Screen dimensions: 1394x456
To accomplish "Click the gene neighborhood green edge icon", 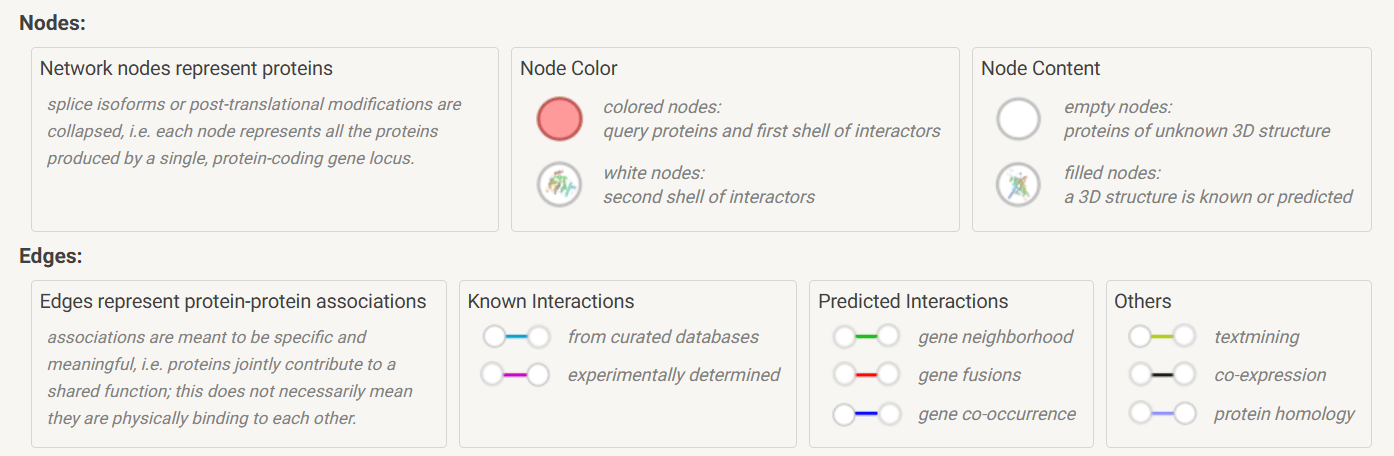I will [x=866, y=337].
